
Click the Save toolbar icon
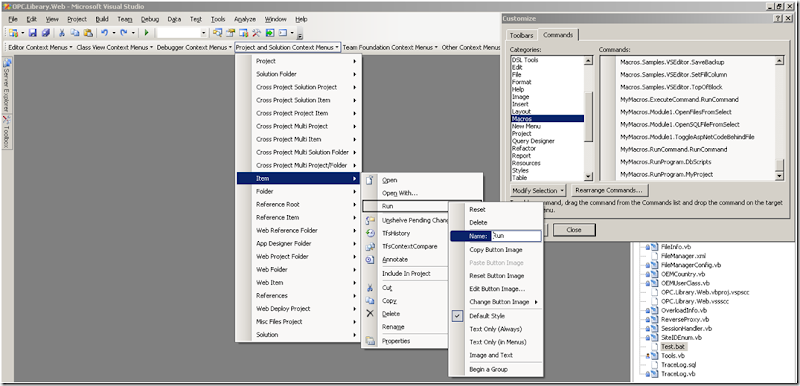pyautogui.click(x=33, y=33)
